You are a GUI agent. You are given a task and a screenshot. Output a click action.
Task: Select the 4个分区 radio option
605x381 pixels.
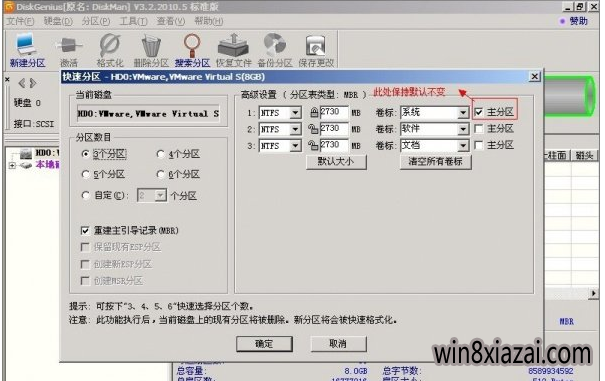click(161, 154)
